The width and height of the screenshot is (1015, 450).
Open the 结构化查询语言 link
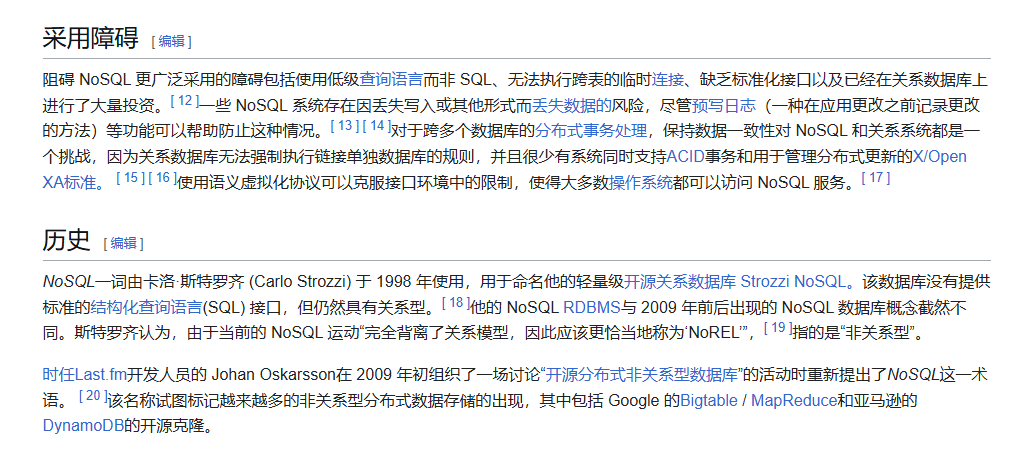(147, 307)
